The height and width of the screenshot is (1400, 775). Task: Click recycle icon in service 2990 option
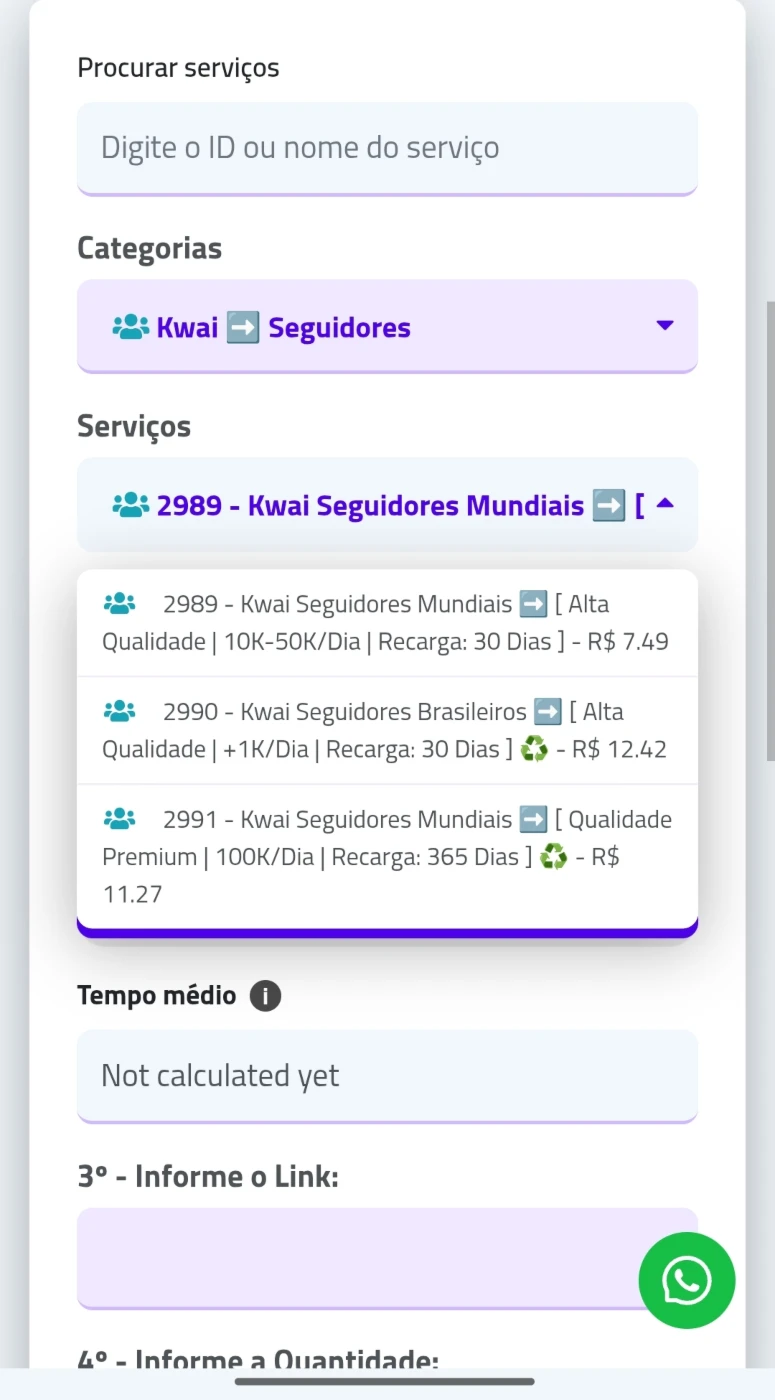pos(534,749)
